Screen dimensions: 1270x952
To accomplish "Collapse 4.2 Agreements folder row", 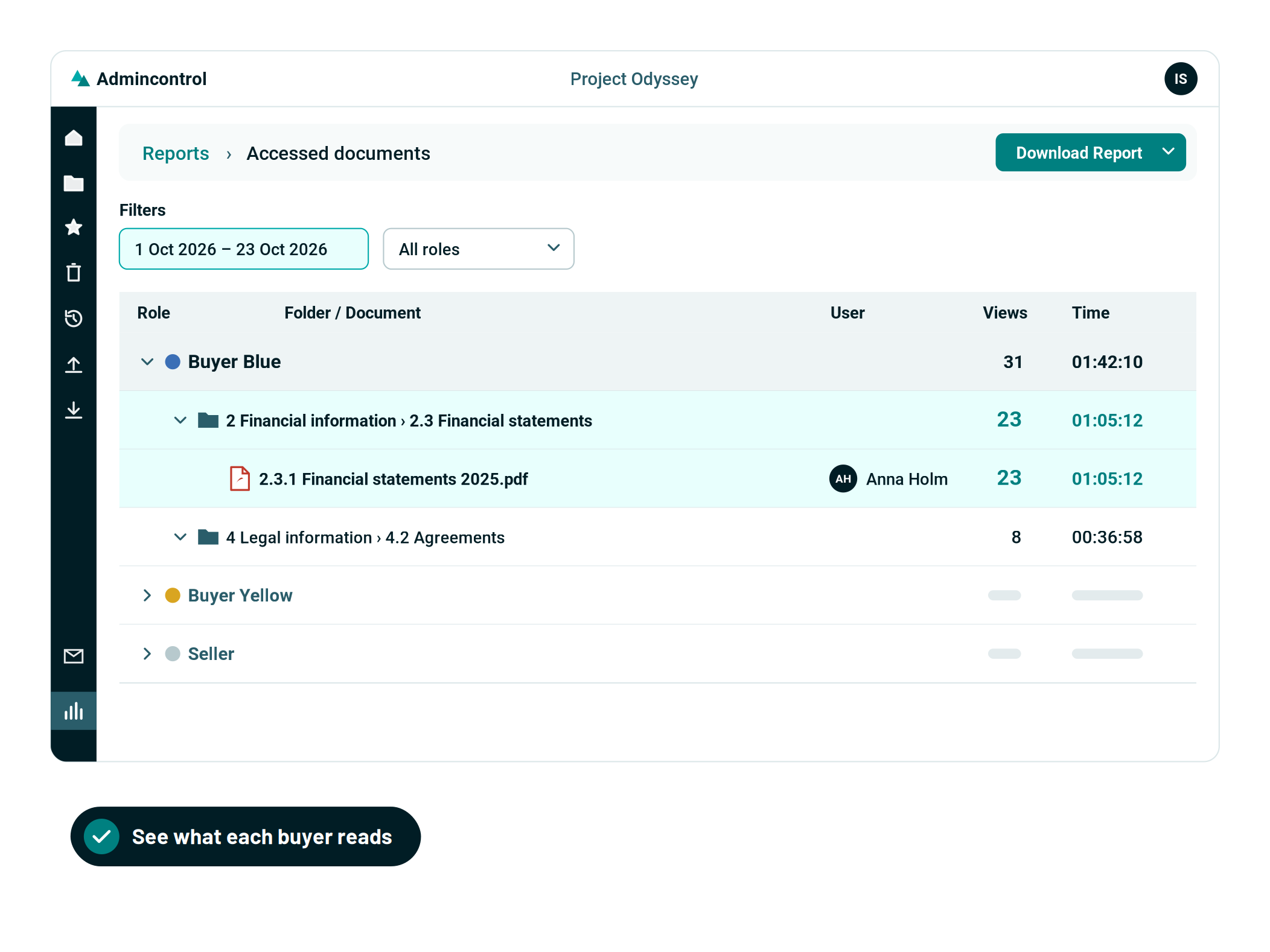I will click(x=180, y=537).
